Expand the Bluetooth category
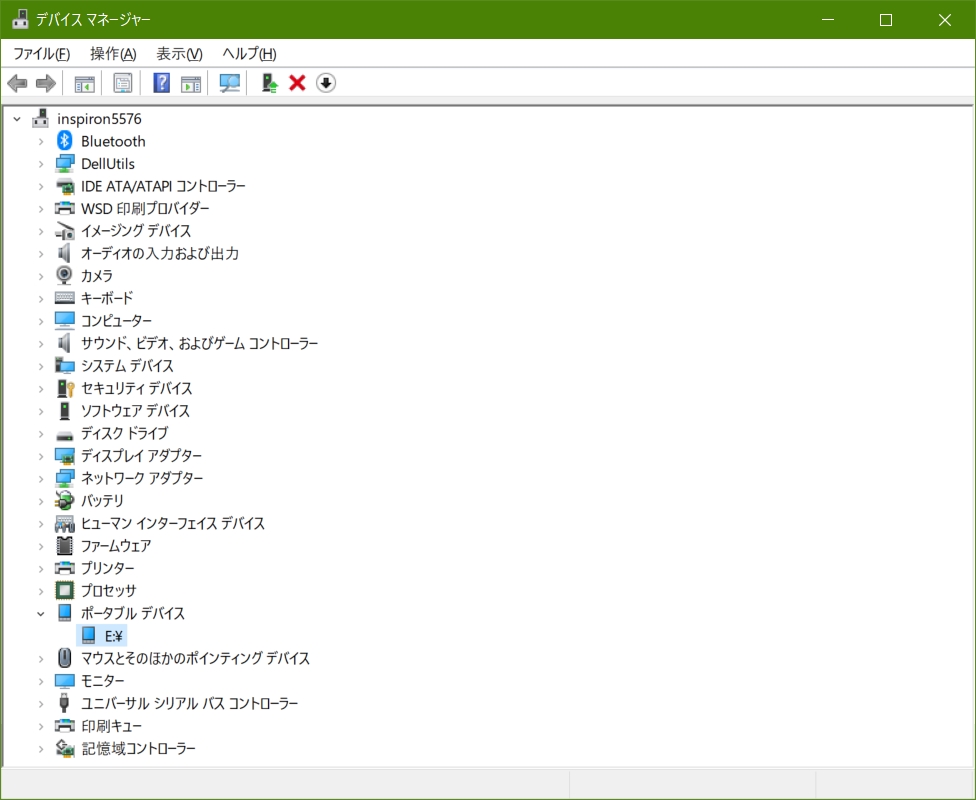 pos(41,141)
